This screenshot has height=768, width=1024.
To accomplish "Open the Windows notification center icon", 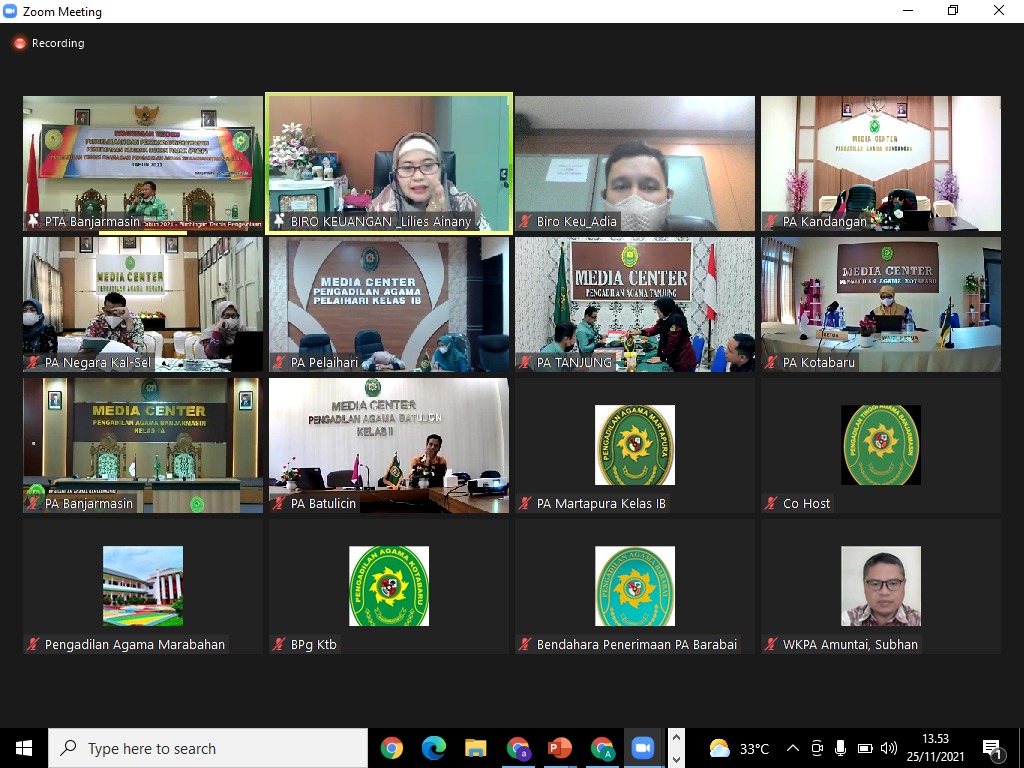I will [993, 748].
